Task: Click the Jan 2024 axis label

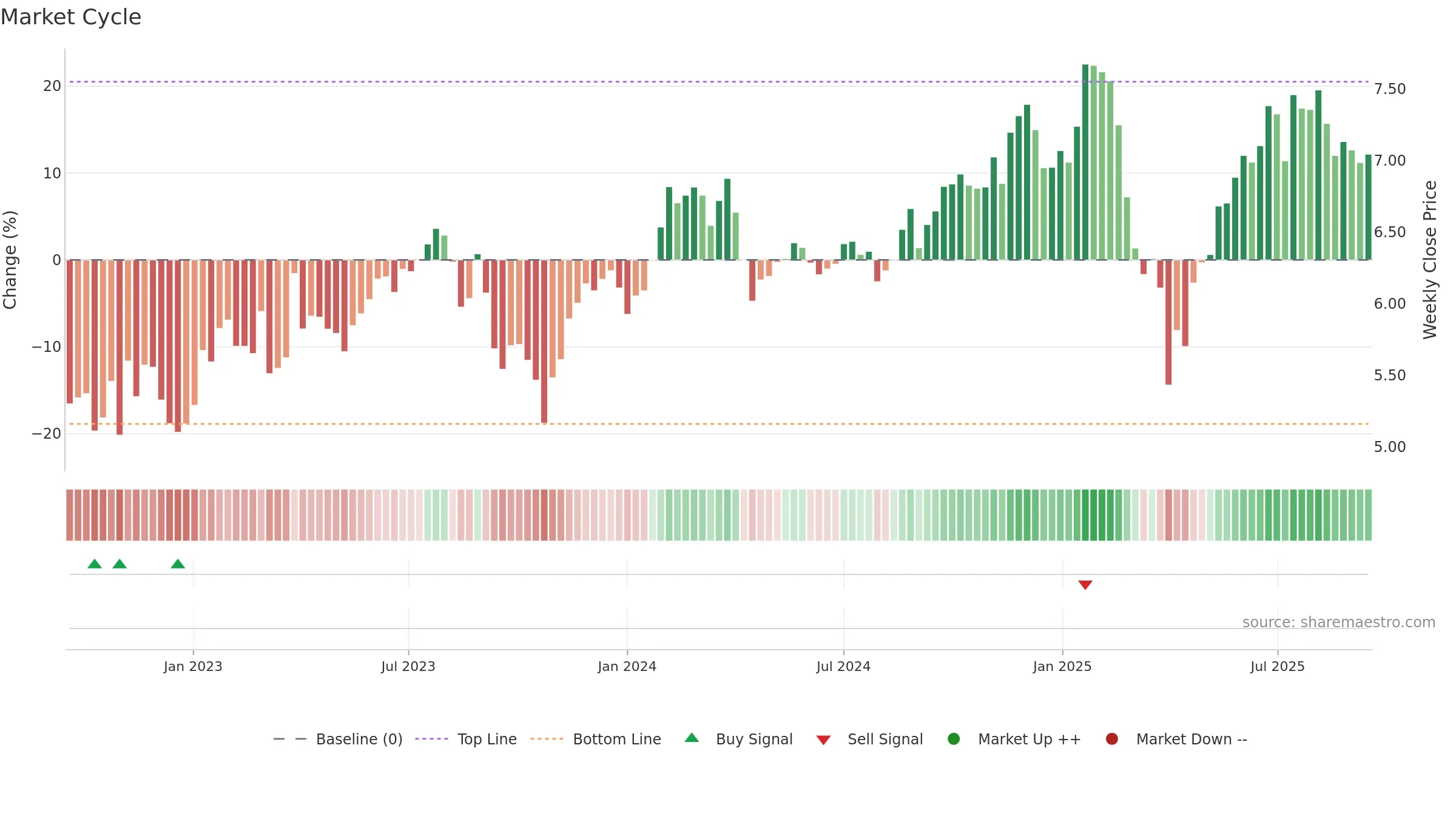Action: tap(627, 667)
